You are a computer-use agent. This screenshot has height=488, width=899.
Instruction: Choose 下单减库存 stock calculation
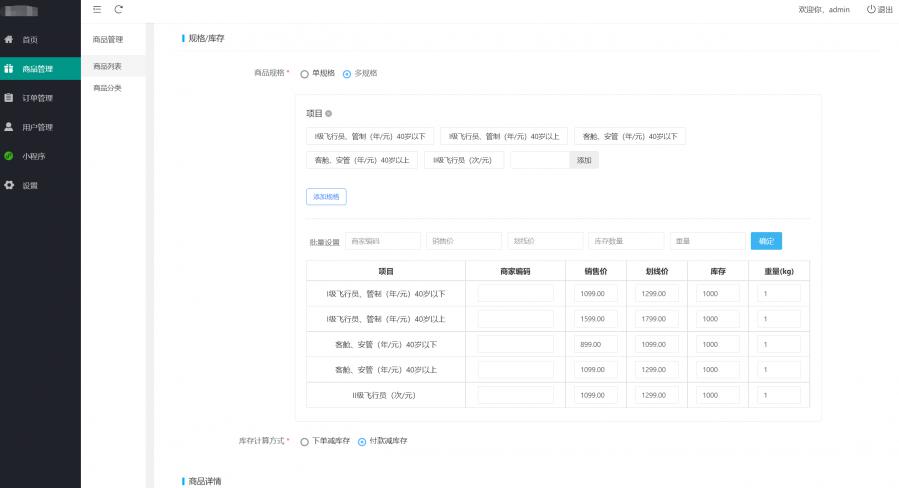point(304,441)
